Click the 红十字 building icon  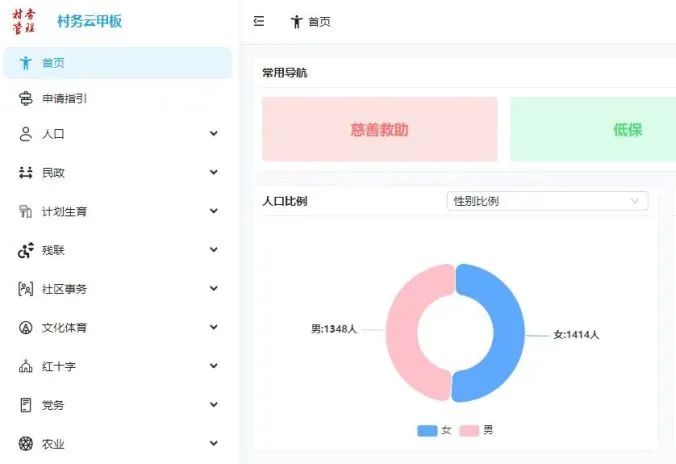(26, 366)
